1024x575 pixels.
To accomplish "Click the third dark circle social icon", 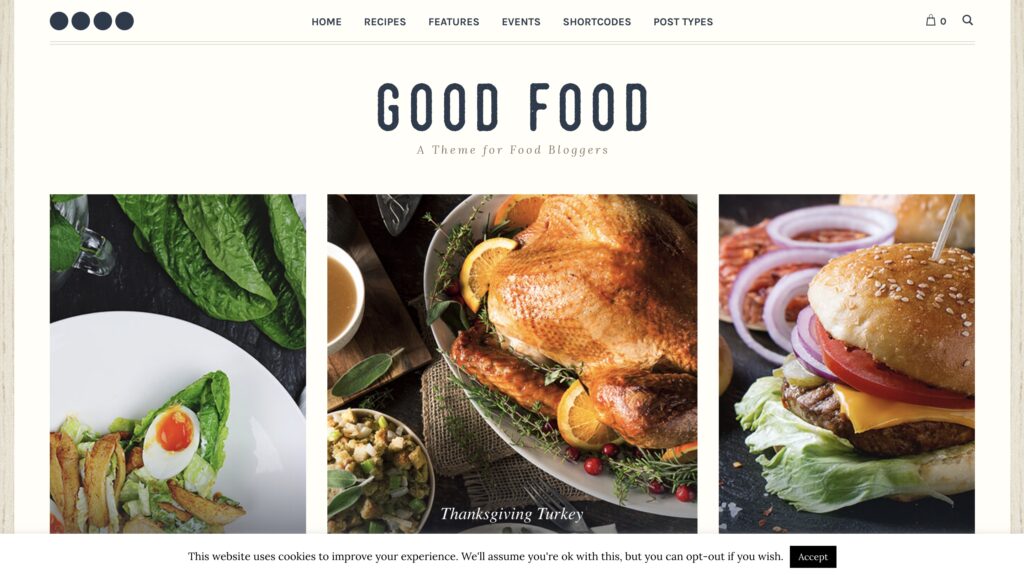I will click(x=103, y=21).
